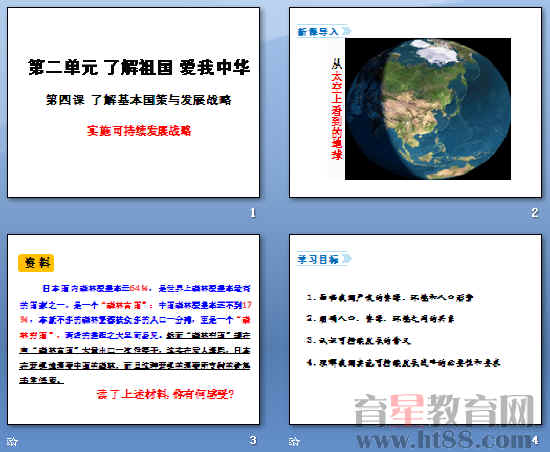Click the red text 实施可持续发展战略
This screenshot has height=452, width=550.
pyautogui.click(x=139, y=131)
